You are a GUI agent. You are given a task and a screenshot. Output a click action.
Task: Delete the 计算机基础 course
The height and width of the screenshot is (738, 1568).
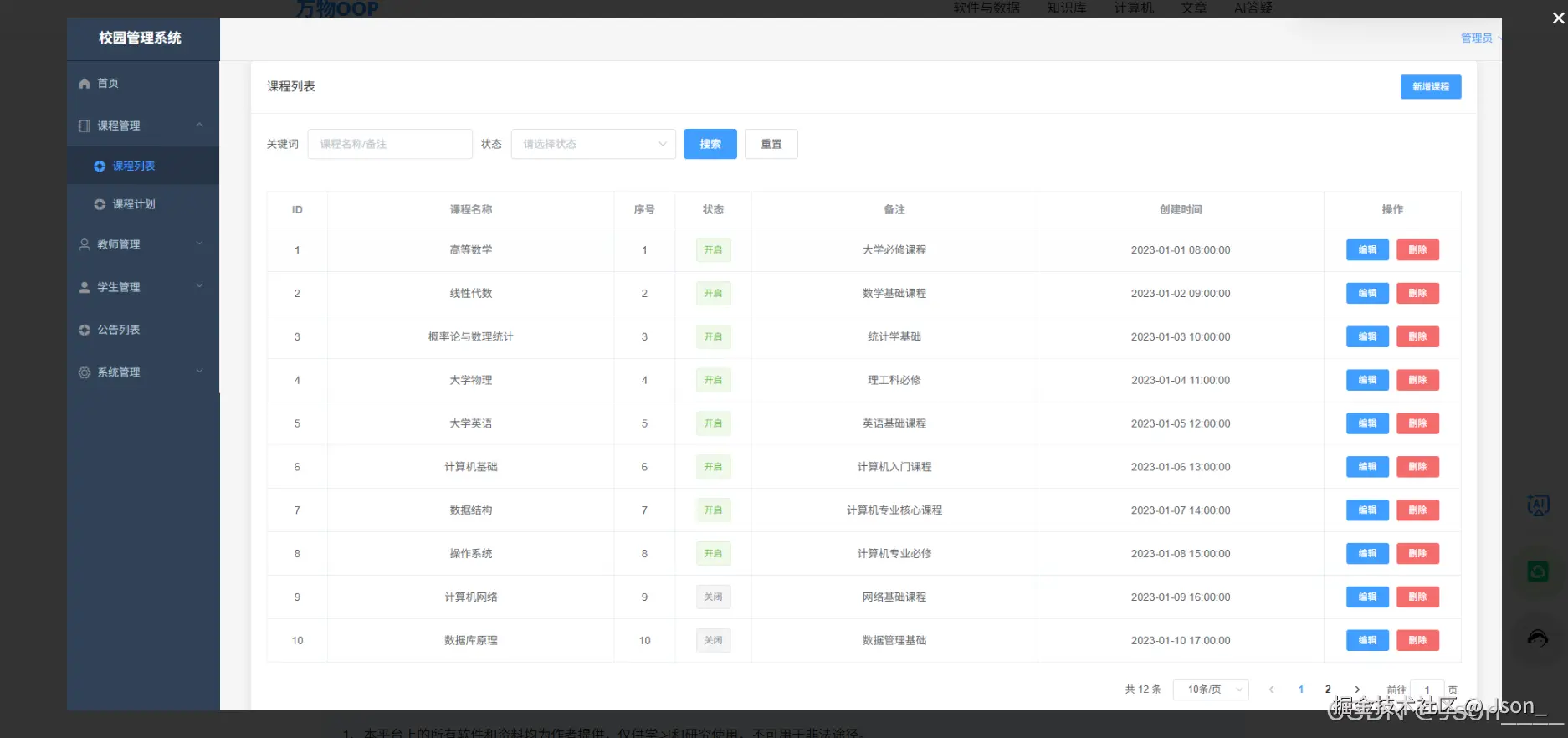pyautogui.click(x=1417, y=467)
